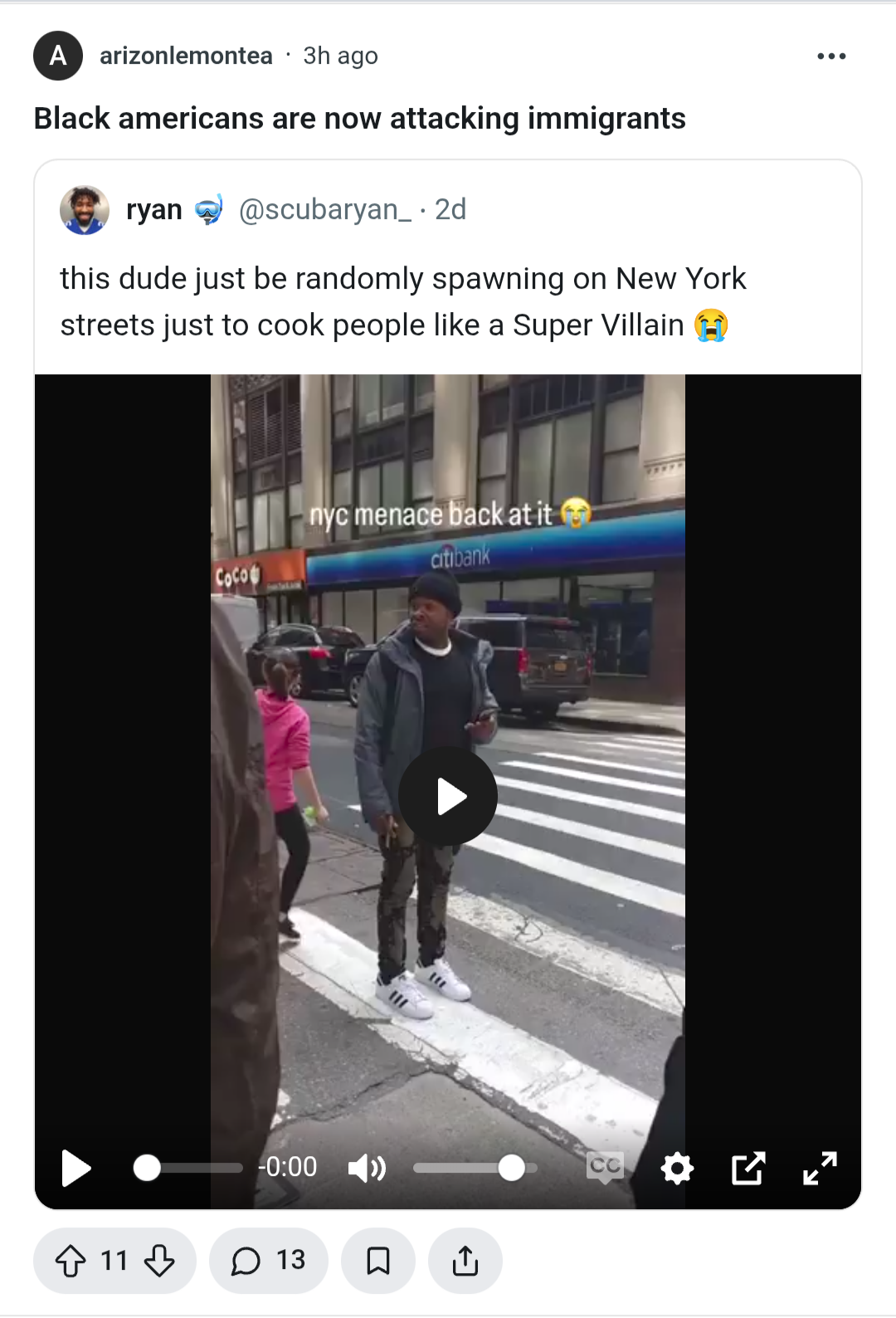Upvote the post with the up arrow

click(x=71, y=1261)
